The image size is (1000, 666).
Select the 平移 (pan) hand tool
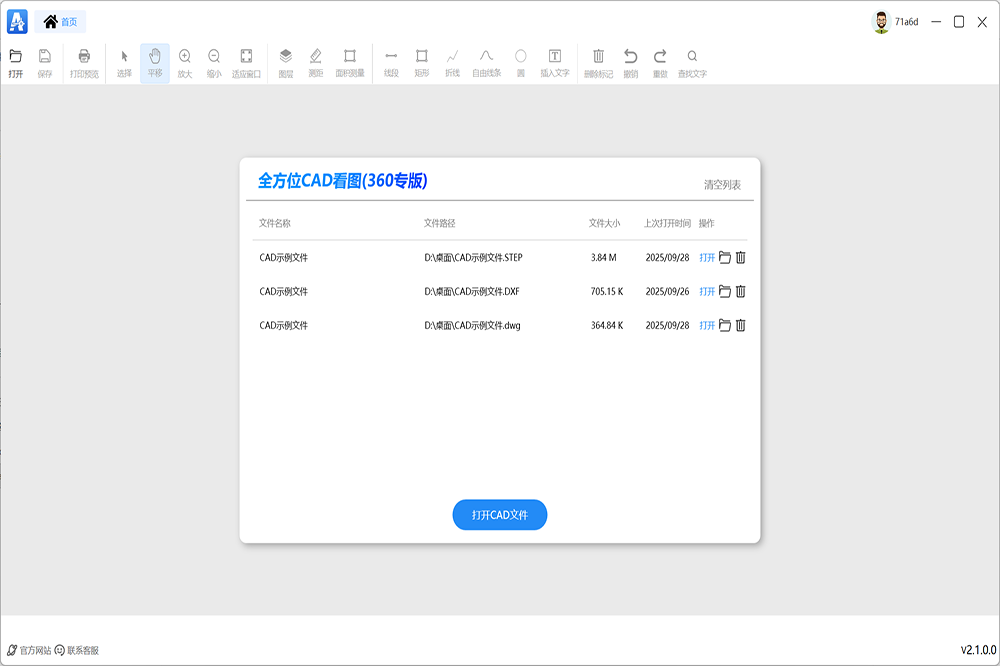(x=154, y=62)
